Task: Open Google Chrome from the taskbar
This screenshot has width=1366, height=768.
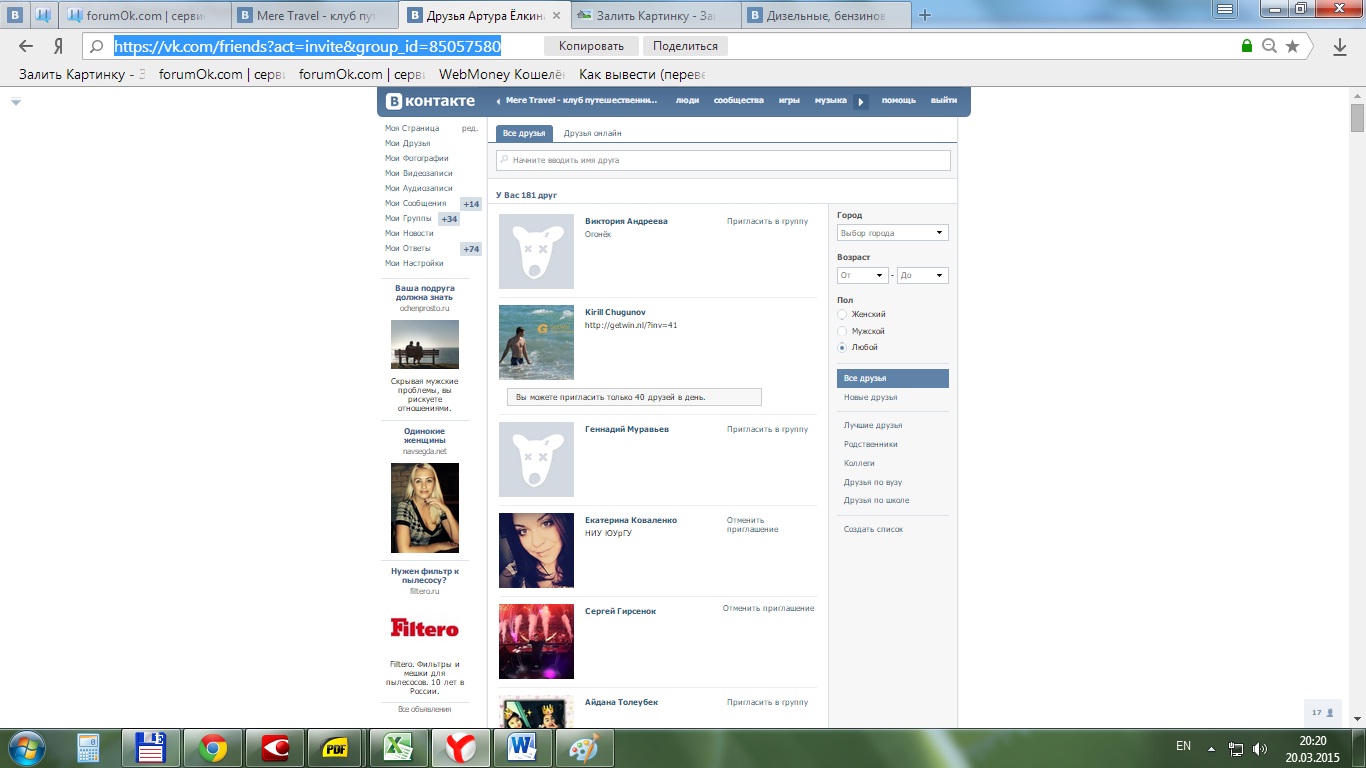Action: [x=212, y=748]
